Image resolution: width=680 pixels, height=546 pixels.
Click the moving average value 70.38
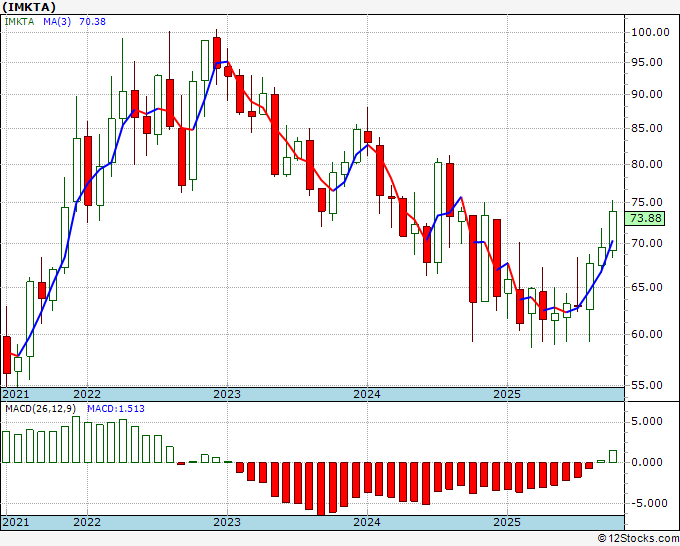[92, 22]
